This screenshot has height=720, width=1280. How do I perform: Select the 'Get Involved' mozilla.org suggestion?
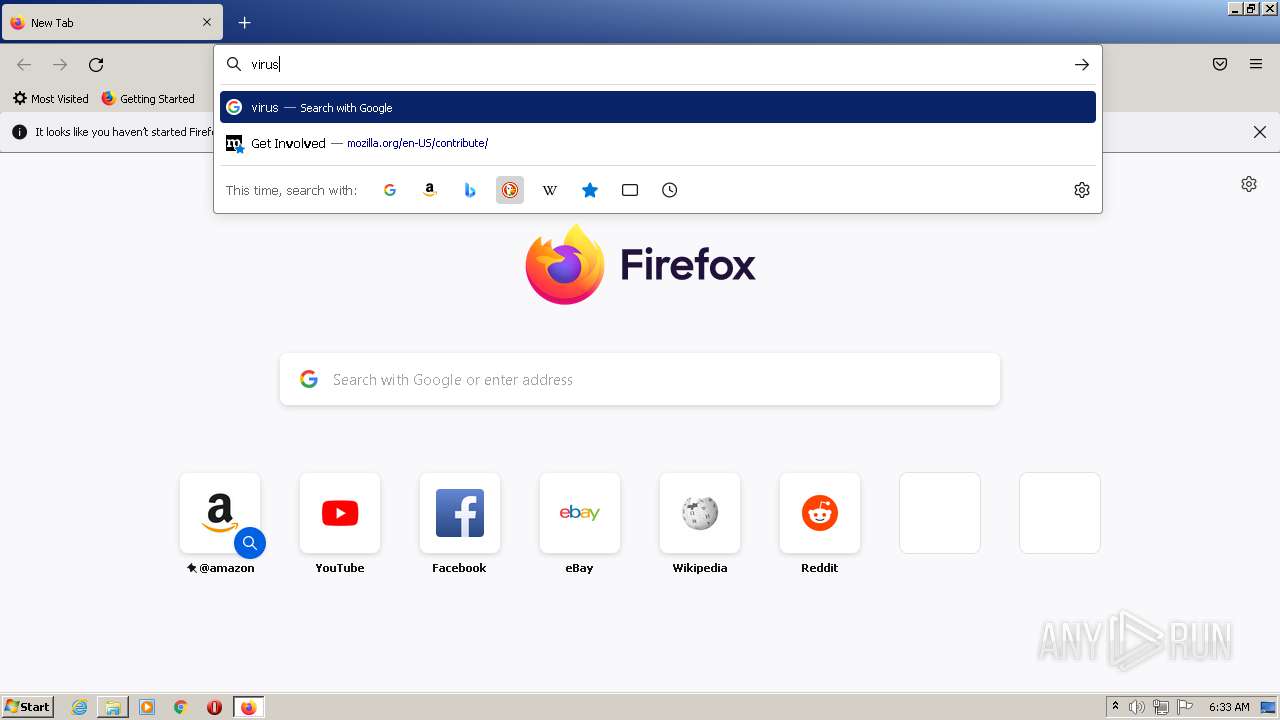pos(658,143)
